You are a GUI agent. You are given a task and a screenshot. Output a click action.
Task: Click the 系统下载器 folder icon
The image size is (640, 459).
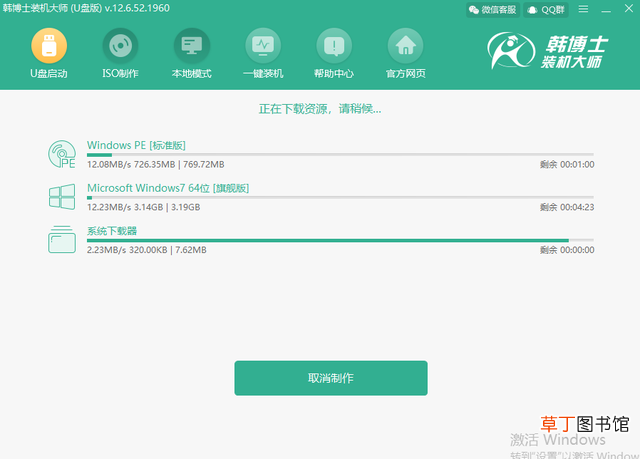click(x=62, y=239)
